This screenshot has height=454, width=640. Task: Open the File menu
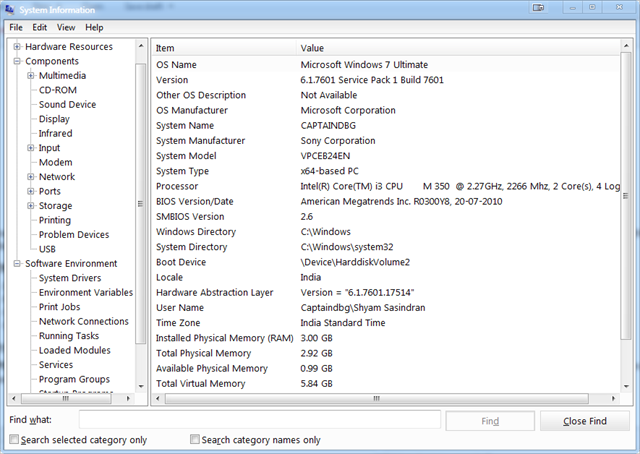pos(16,27)
